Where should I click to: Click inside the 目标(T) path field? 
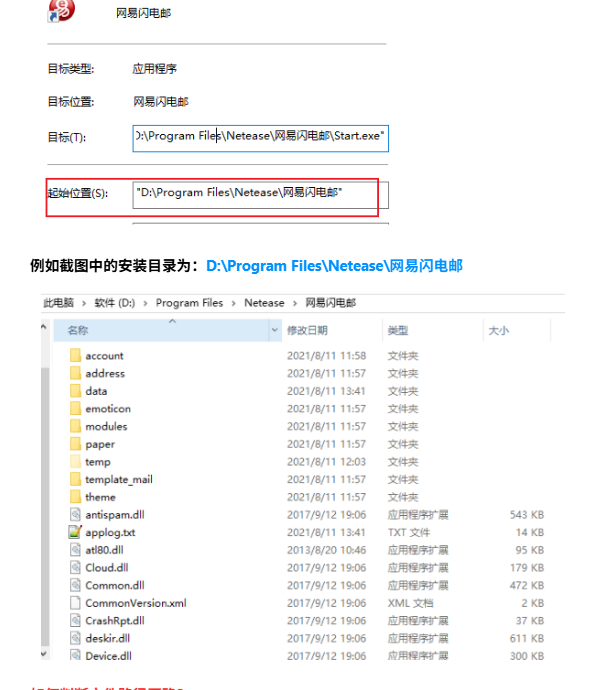point(260,138)
